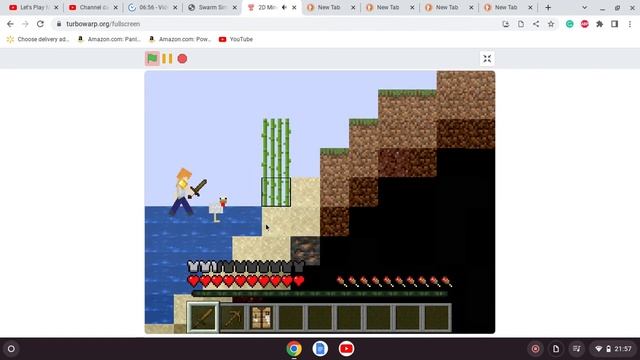
Task: Select the wooden door hotbar slot
Action: (262, 317)
